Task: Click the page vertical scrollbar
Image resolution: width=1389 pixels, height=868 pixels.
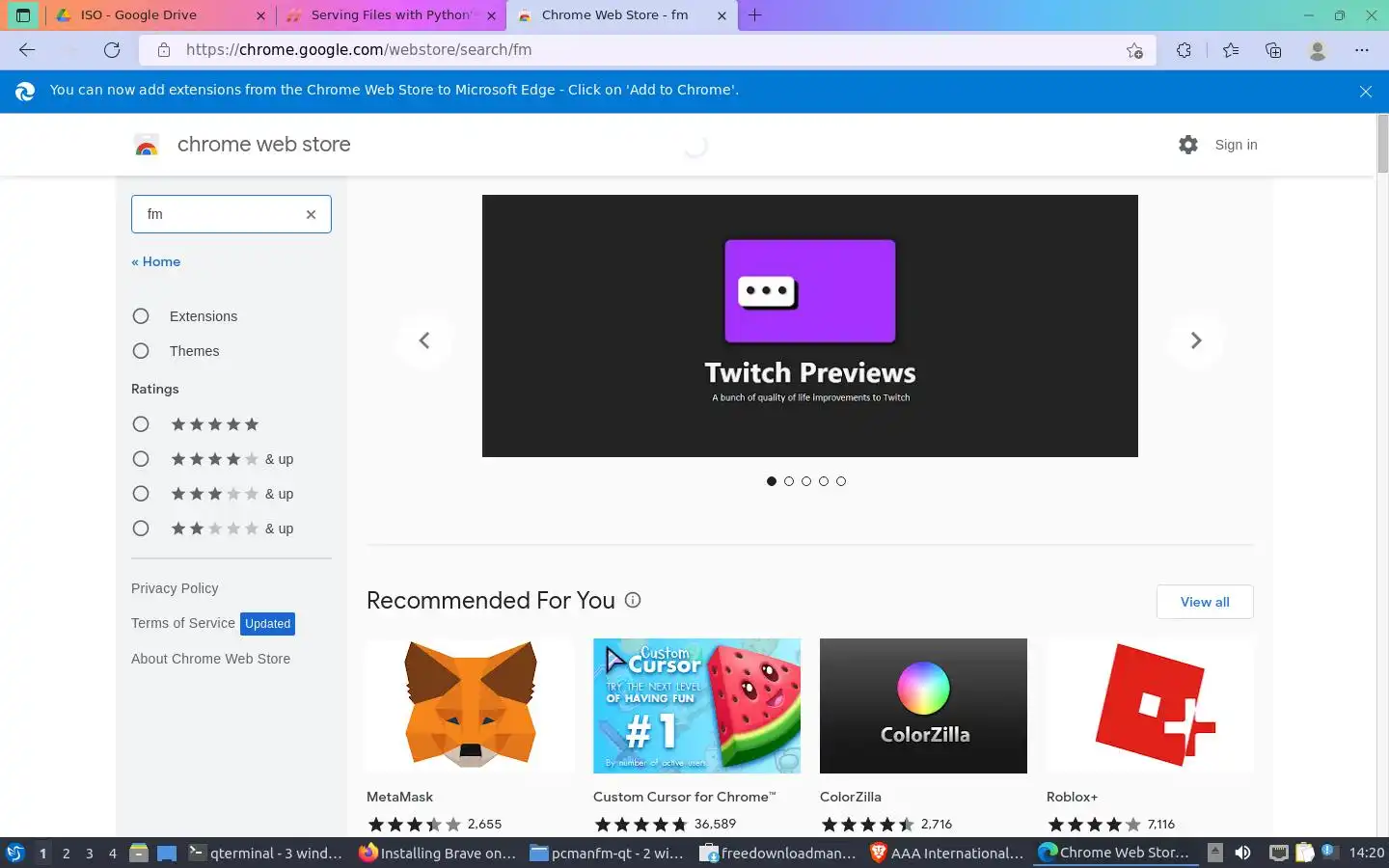Action: click(1382, 143)
